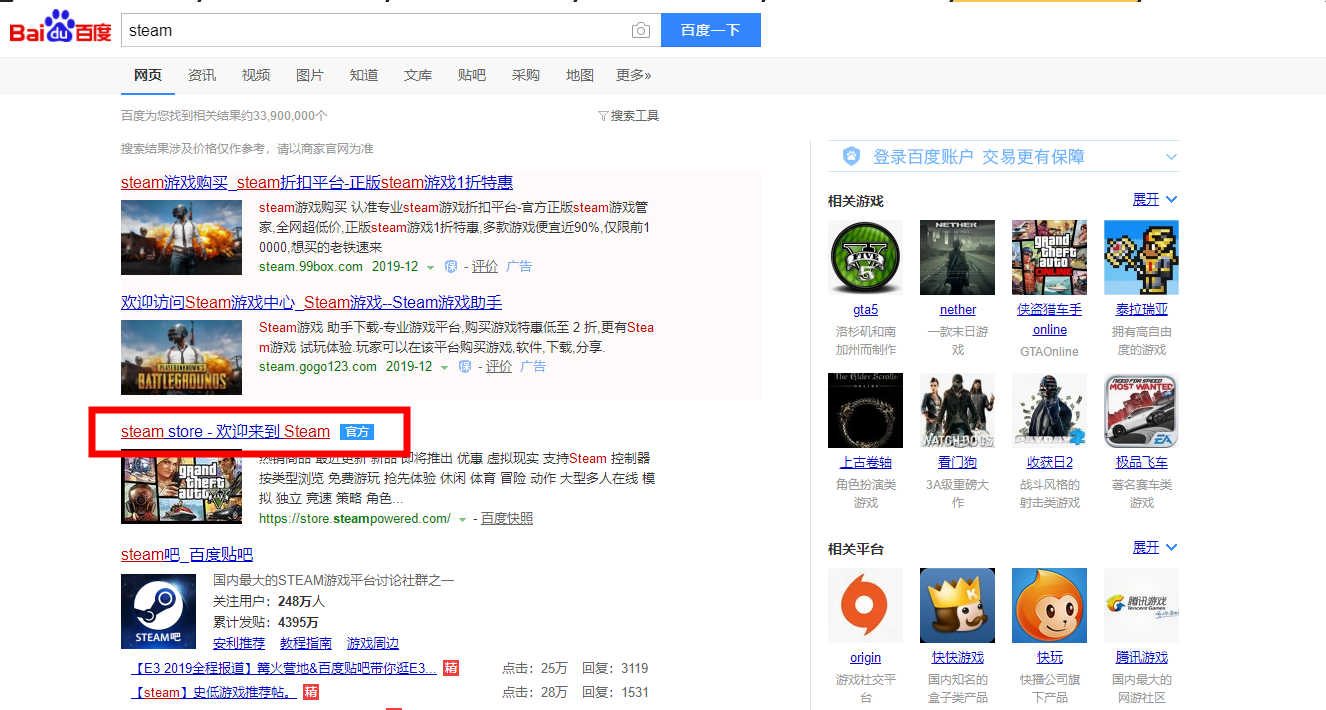Click the STEAM吧 logo thumbnail
1326x710 pixels.
click(x=158, y=611)
